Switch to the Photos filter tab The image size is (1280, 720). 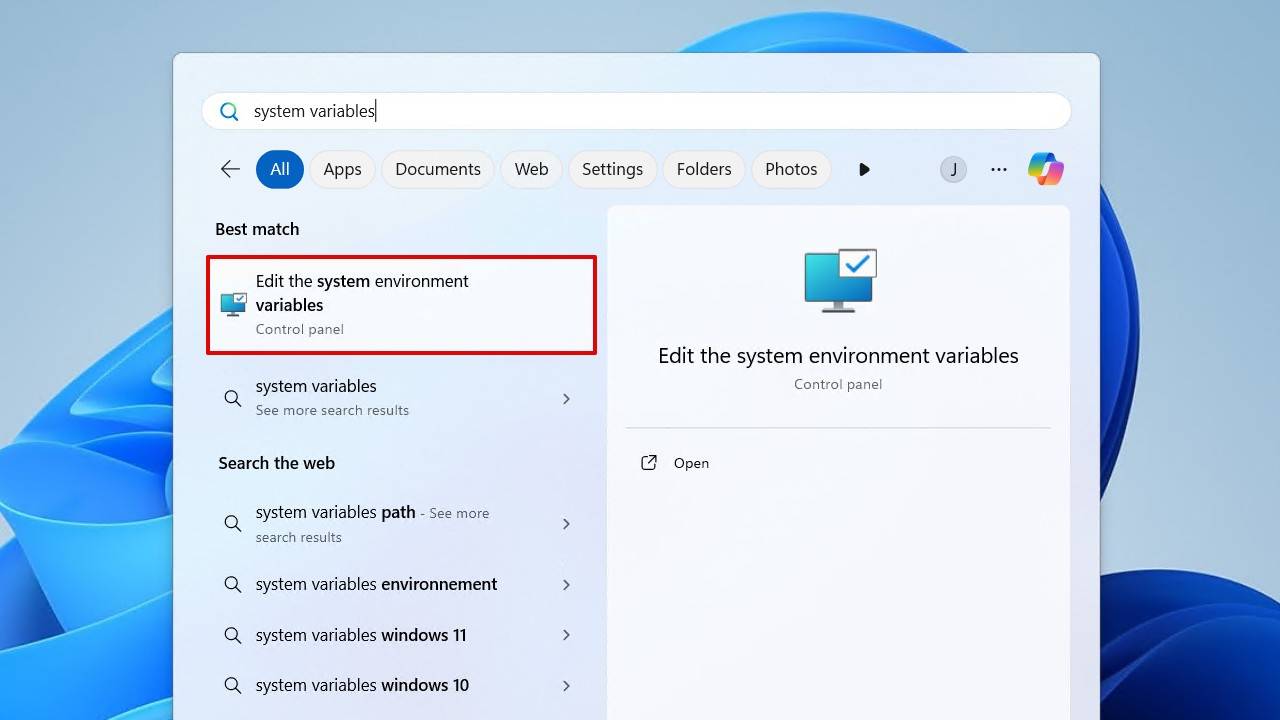791,169
